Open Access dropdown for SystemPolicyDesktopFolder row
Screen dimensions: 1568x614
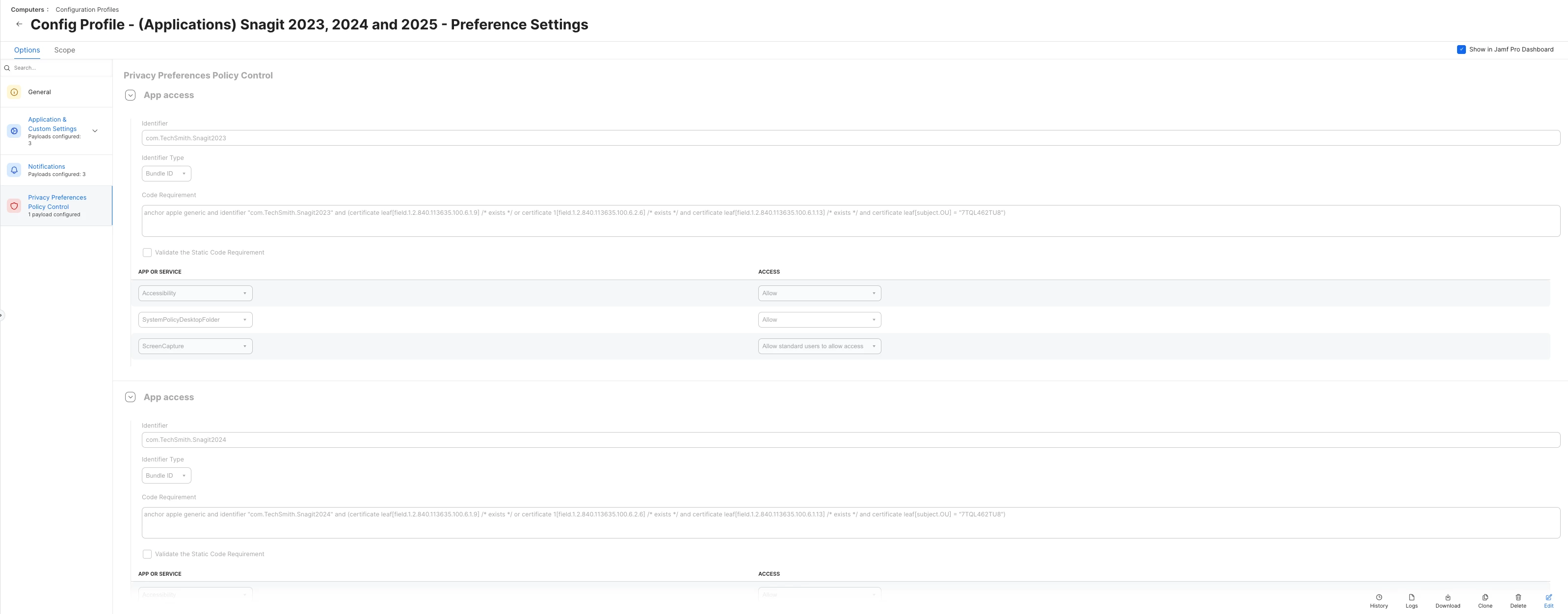point(819,320)
